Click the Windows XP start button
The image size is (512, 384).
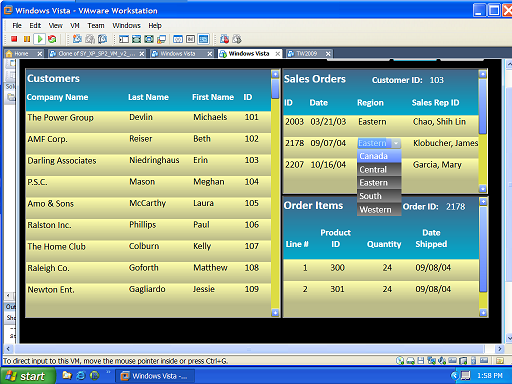27,376
